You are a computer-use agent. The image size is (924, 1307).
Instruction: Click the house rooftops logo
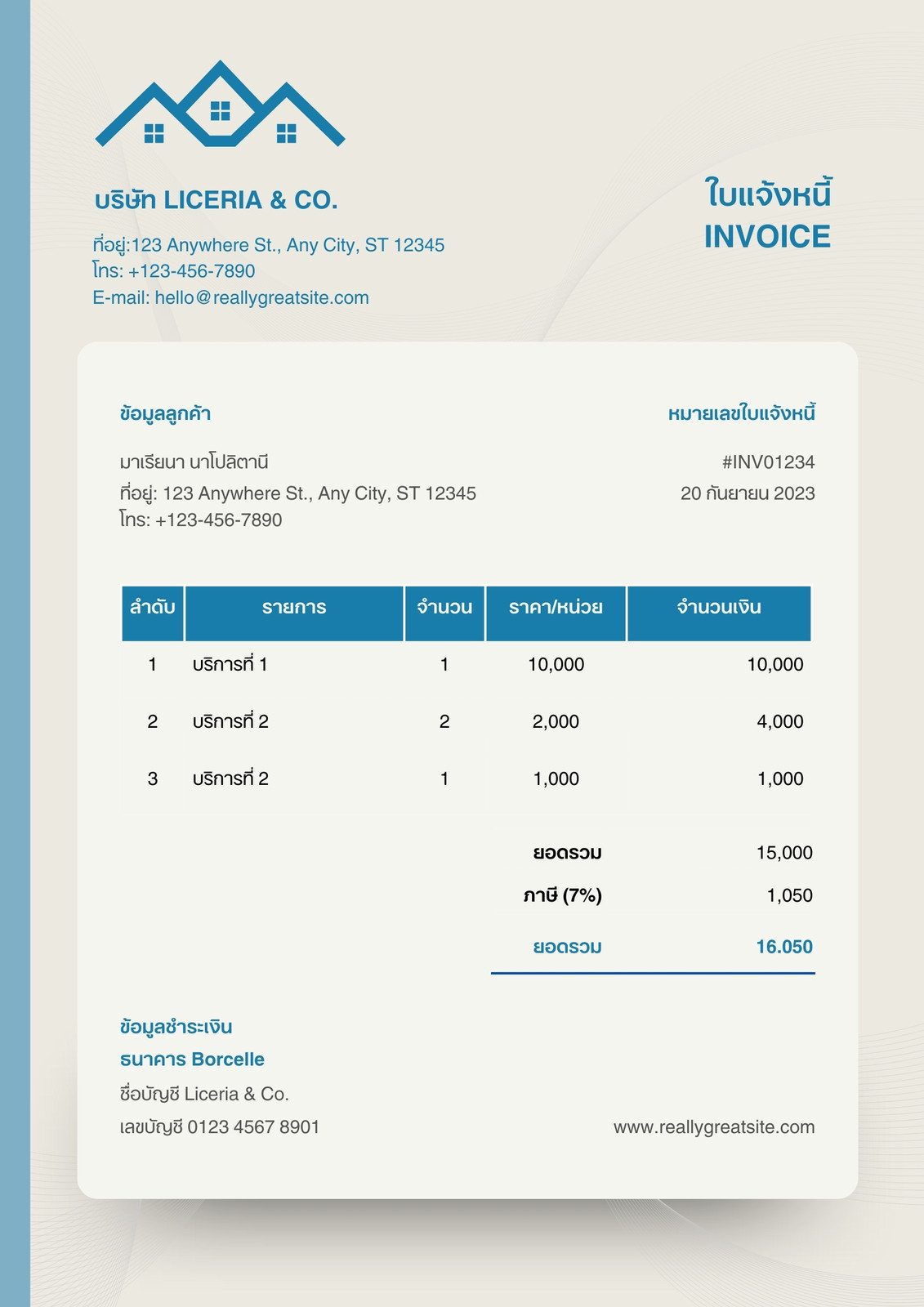pyautogui.click(x=220, y=104)
